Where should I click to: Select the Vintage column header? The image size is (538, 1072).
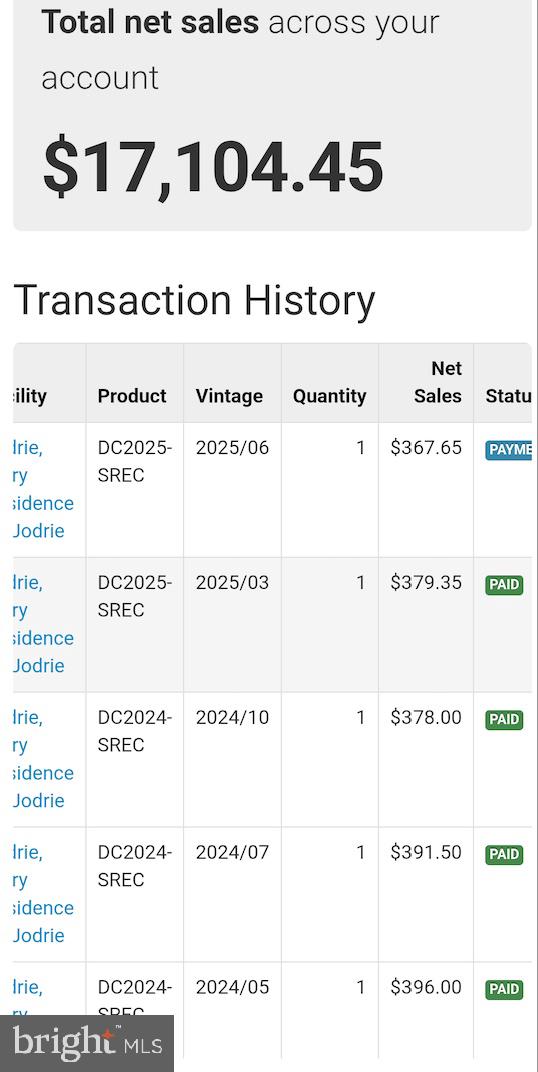pyautogui.click(x=229, y=396)
